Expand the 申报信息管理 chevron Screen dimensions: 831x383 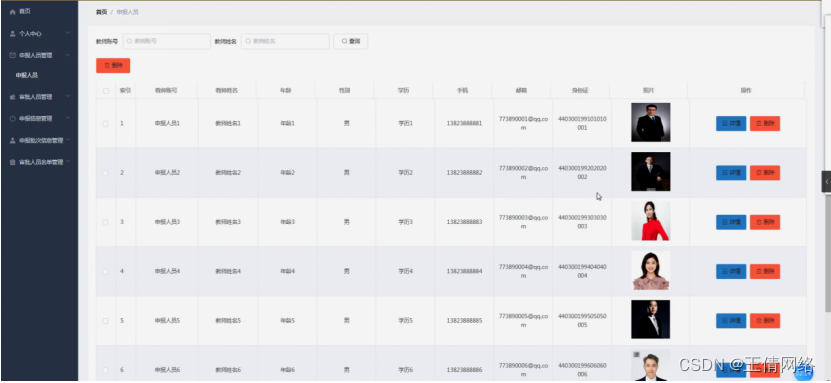point(68,118)
